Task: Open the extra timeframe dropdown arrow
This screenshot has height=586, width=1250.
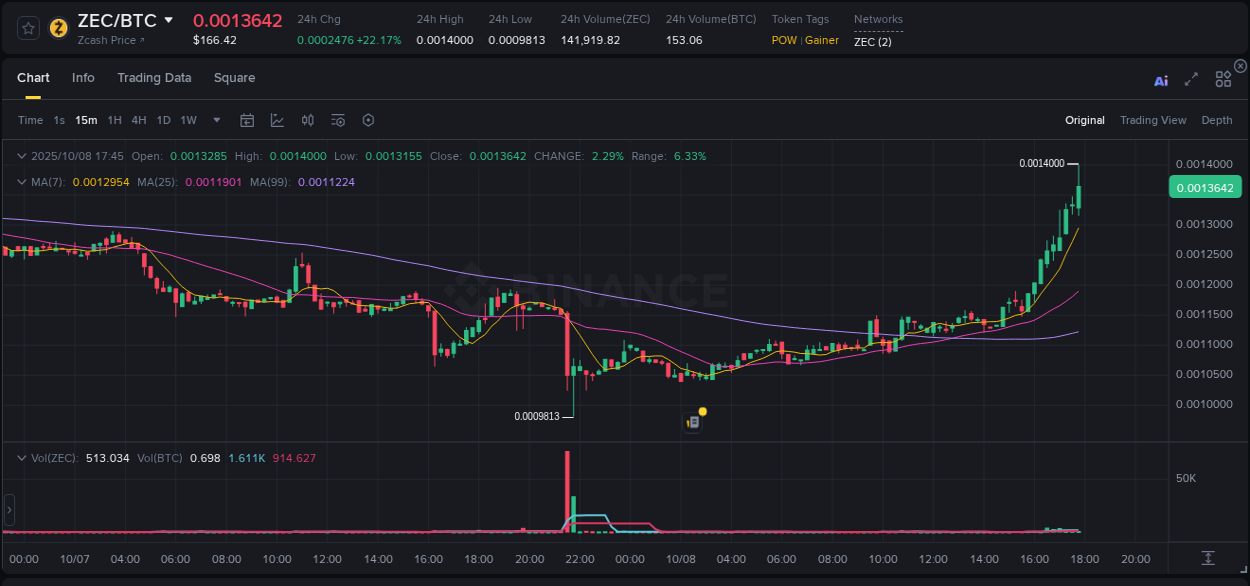Action: coord(215,120)
